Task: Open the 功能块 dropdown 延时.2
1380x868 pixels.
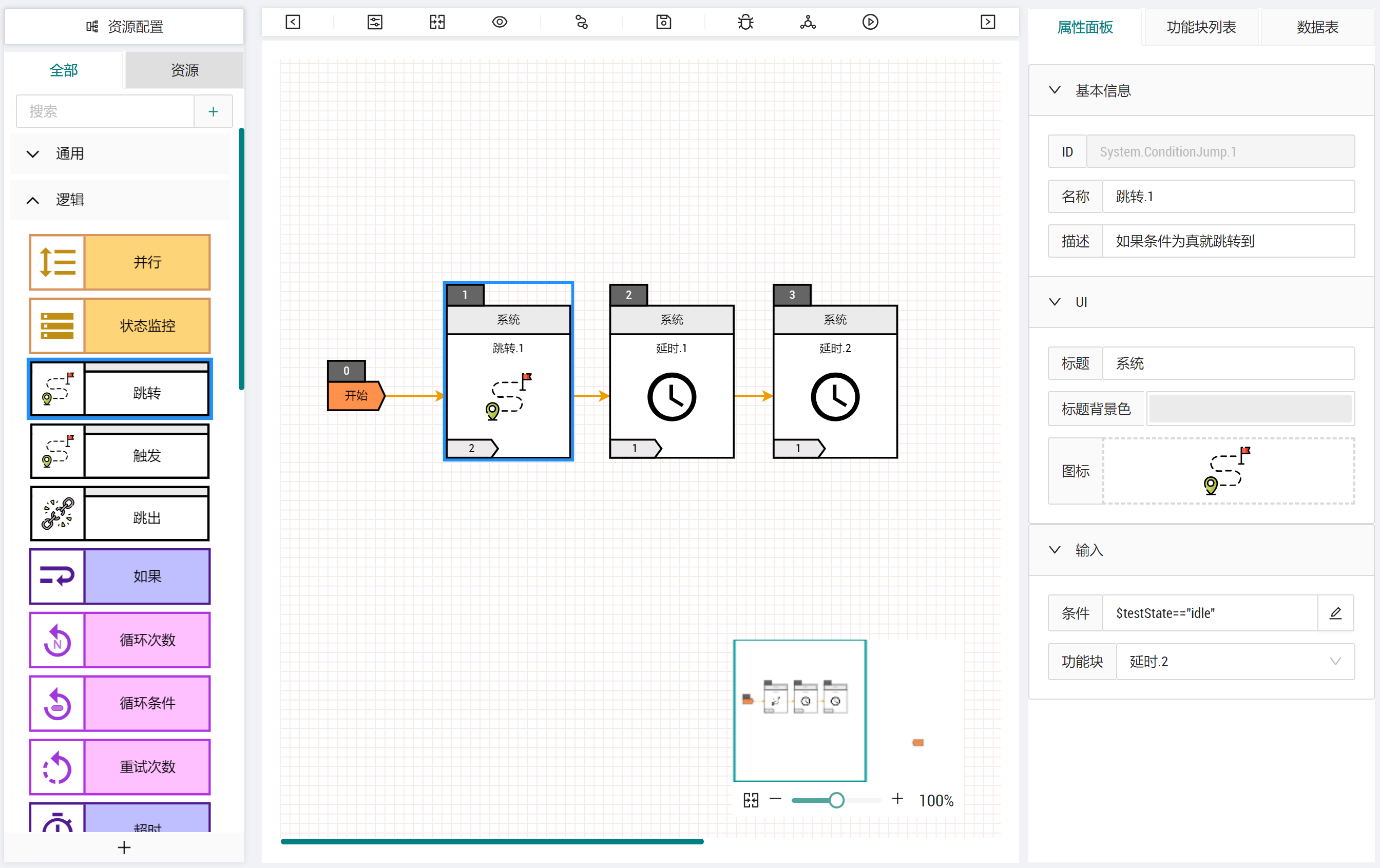Action: point(1236,662)
